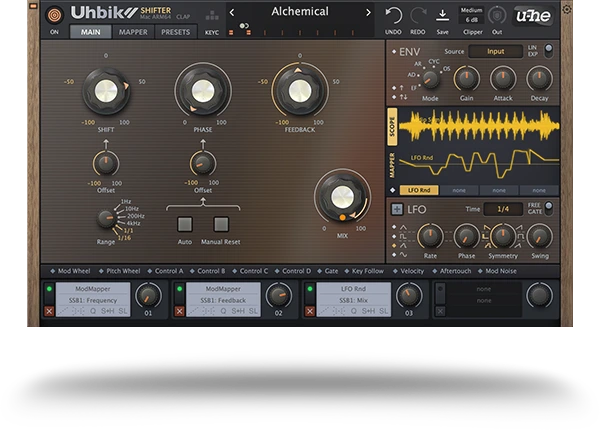
Task: Open the ENV Source Input dropdown
Action: click(497, 51)
